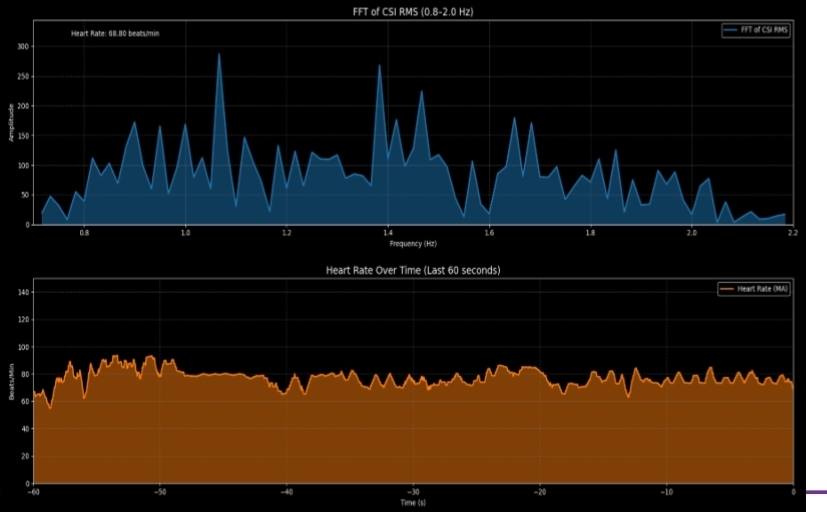Click the 1.6 tick on the frequency axis
This screenshot has height=512, width=827.
(x=489, y=233)
